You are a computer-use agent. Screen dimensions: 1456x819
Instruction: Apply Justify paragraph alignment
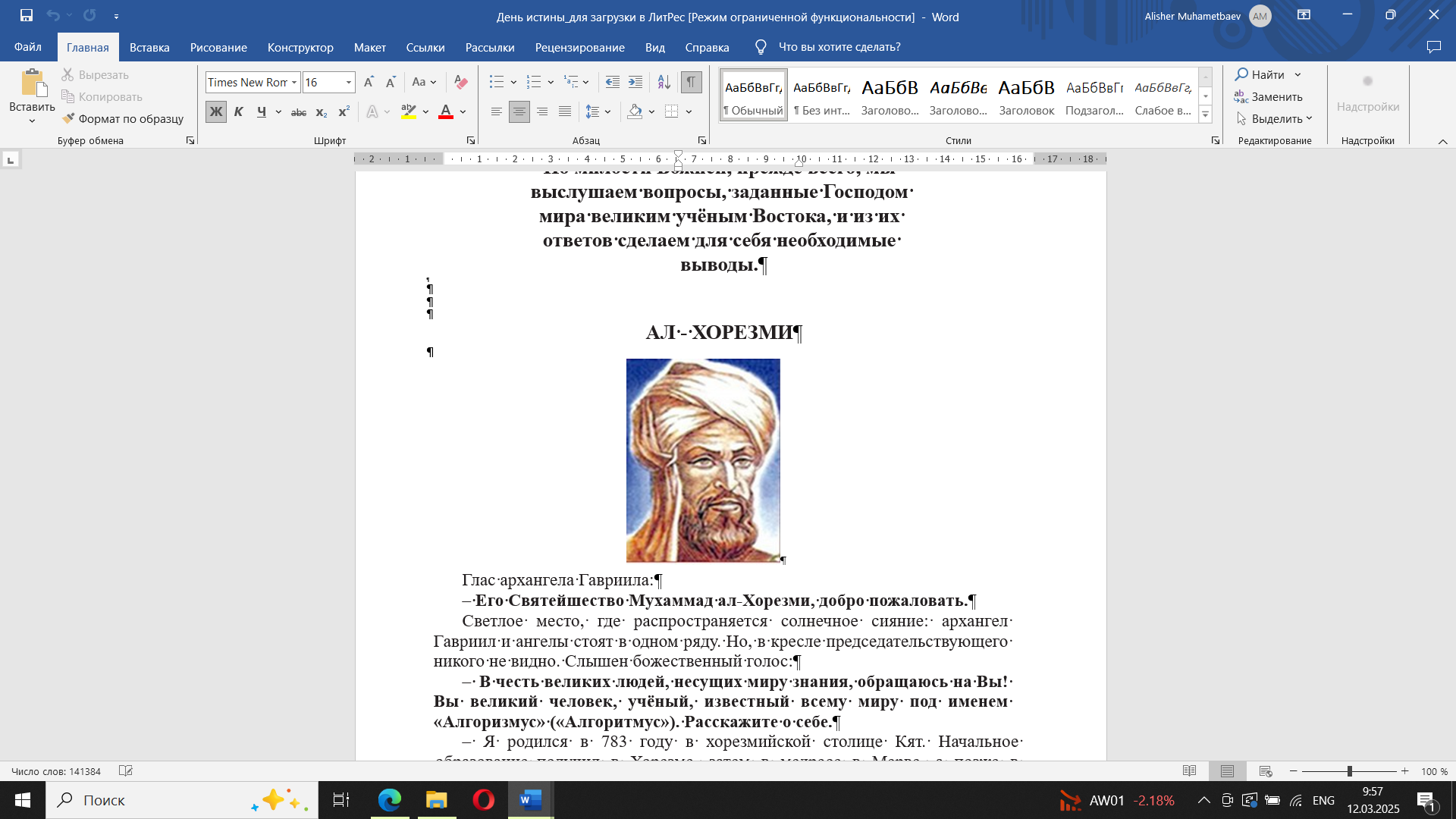[x=565, y=111]
